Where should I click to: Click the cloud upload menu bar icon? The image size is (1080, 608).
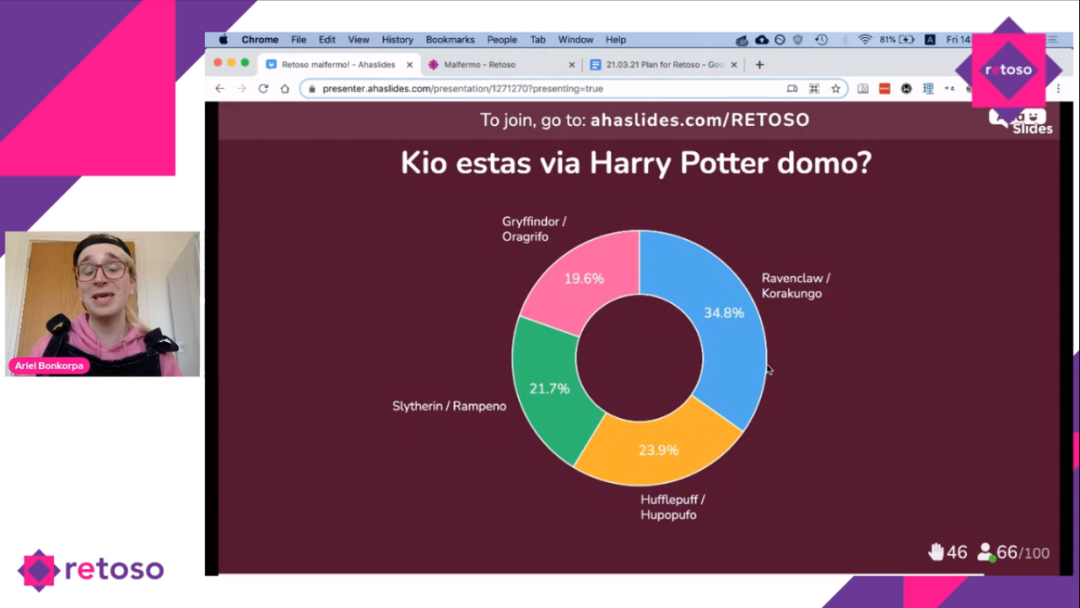pyautogui.click(x=761, y=40)
